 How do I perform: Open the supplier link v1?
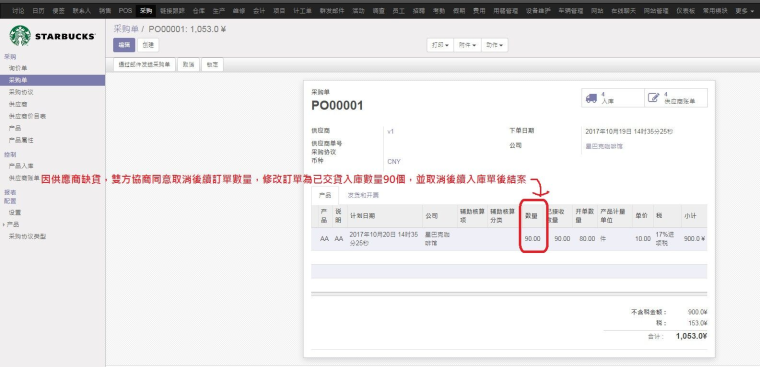(391, 131)
